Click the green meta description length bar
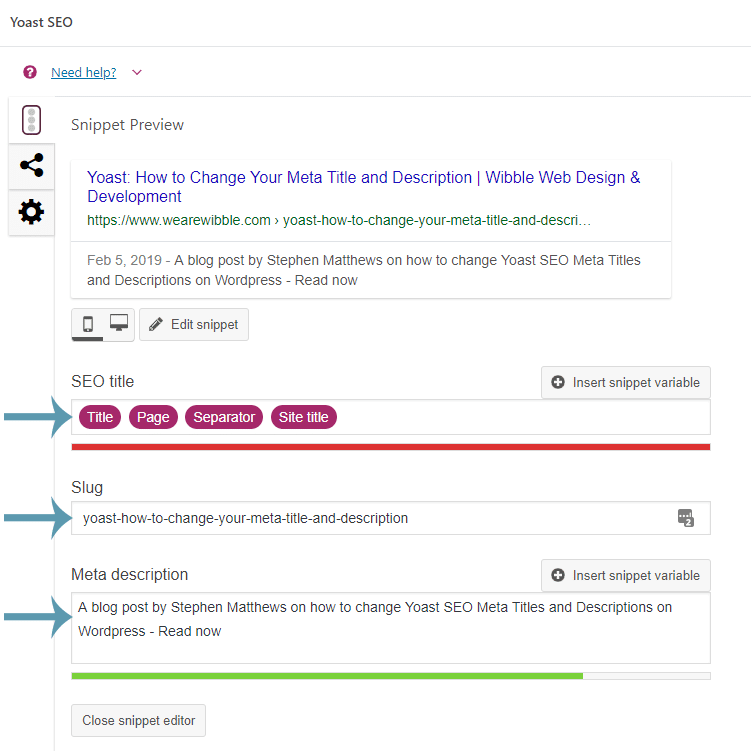Image resolution: width=751 pixels, height=751 pixels. click(326, 676)
